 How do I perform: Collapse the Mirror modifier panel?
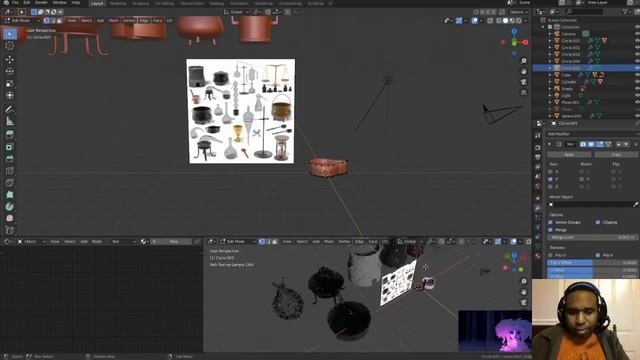(x=550, y=144)
